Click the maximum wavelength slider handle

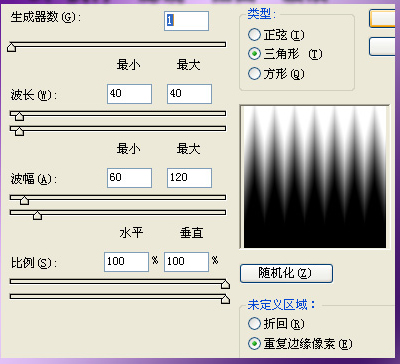point(19,131)
